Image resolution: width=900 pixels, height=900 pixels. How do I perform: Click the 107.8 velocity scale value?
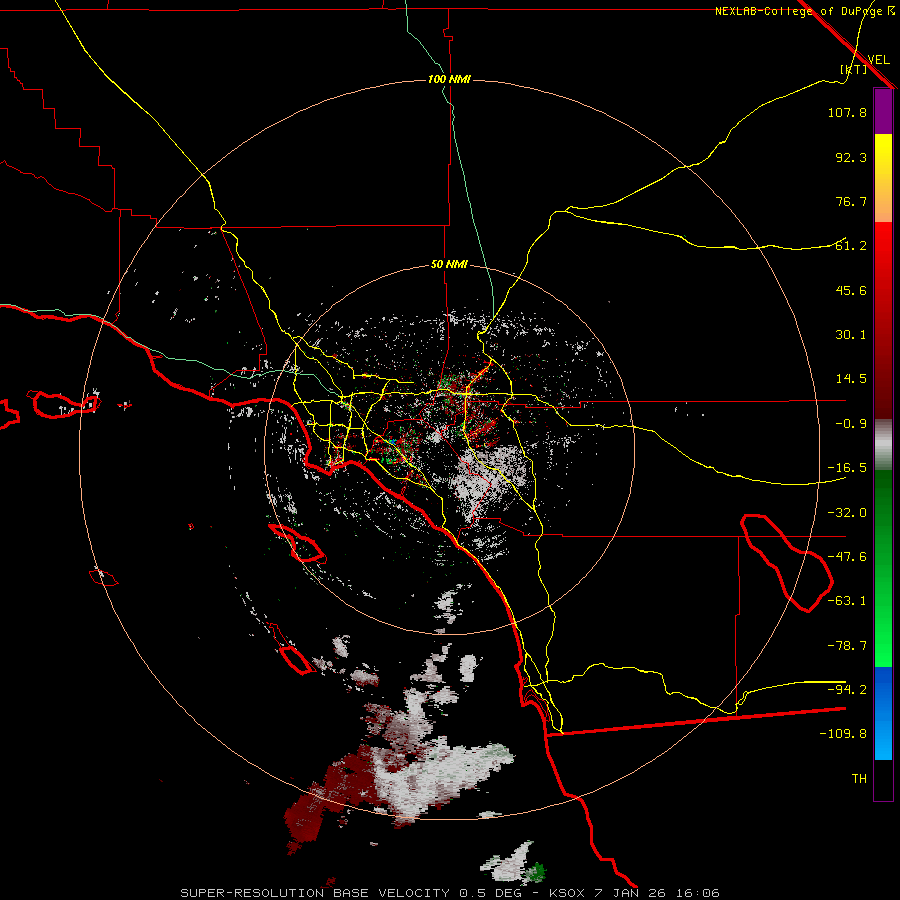(847, 112)
